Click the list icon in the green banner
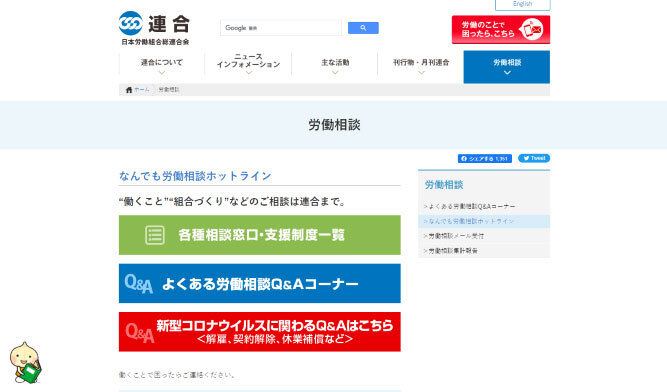Viewport: 667px width, 392px height. (x=155, y=235)
